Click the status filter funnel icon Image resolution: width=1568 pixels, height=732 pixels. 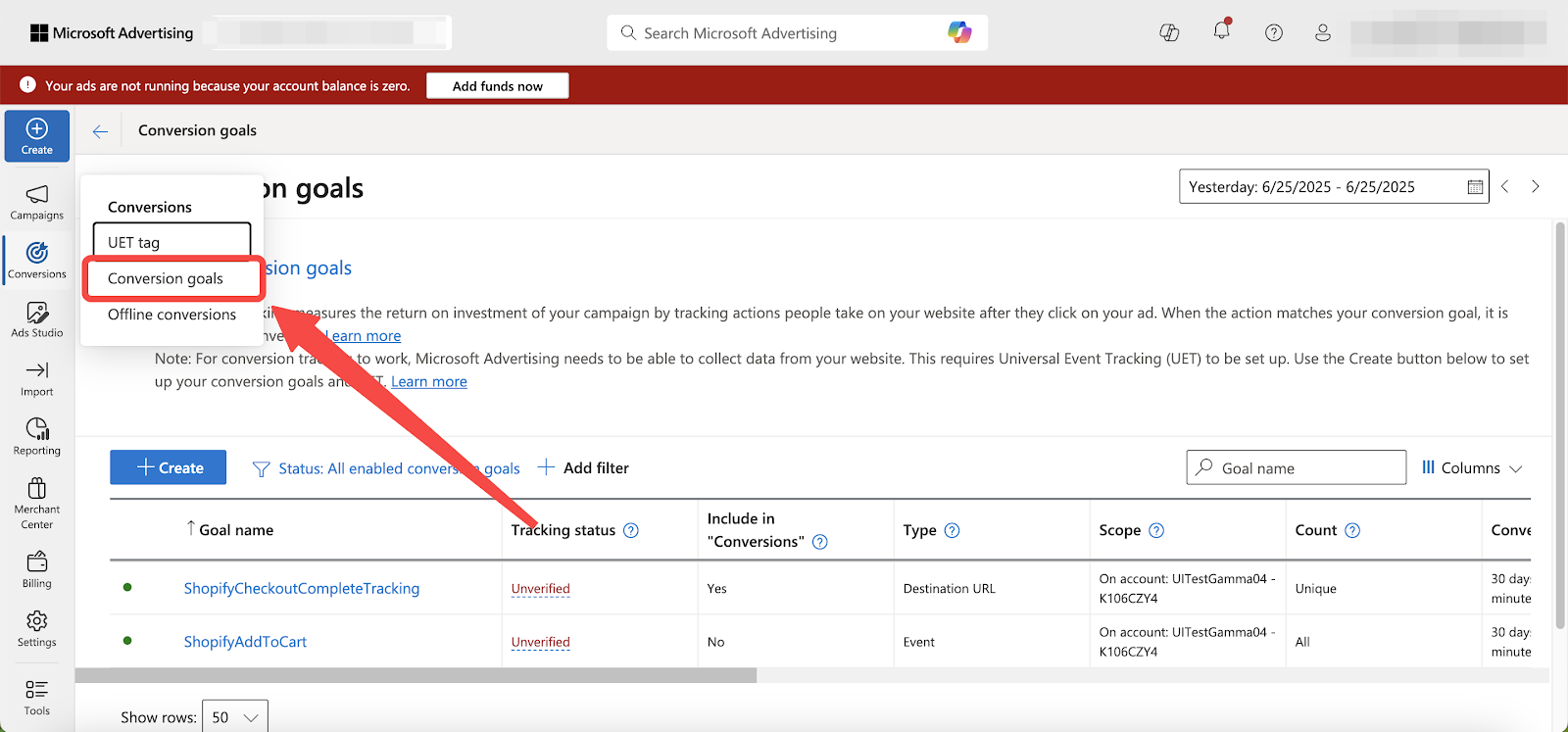(261, 469)
